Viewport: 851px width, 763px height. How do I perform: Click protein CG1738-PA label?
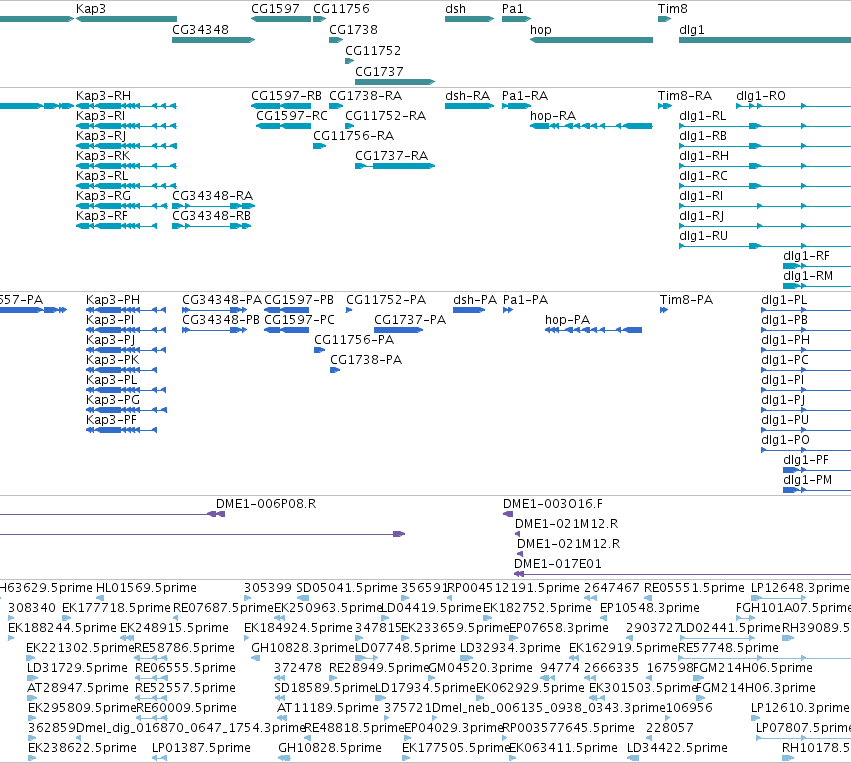click(x=366, y=360)
